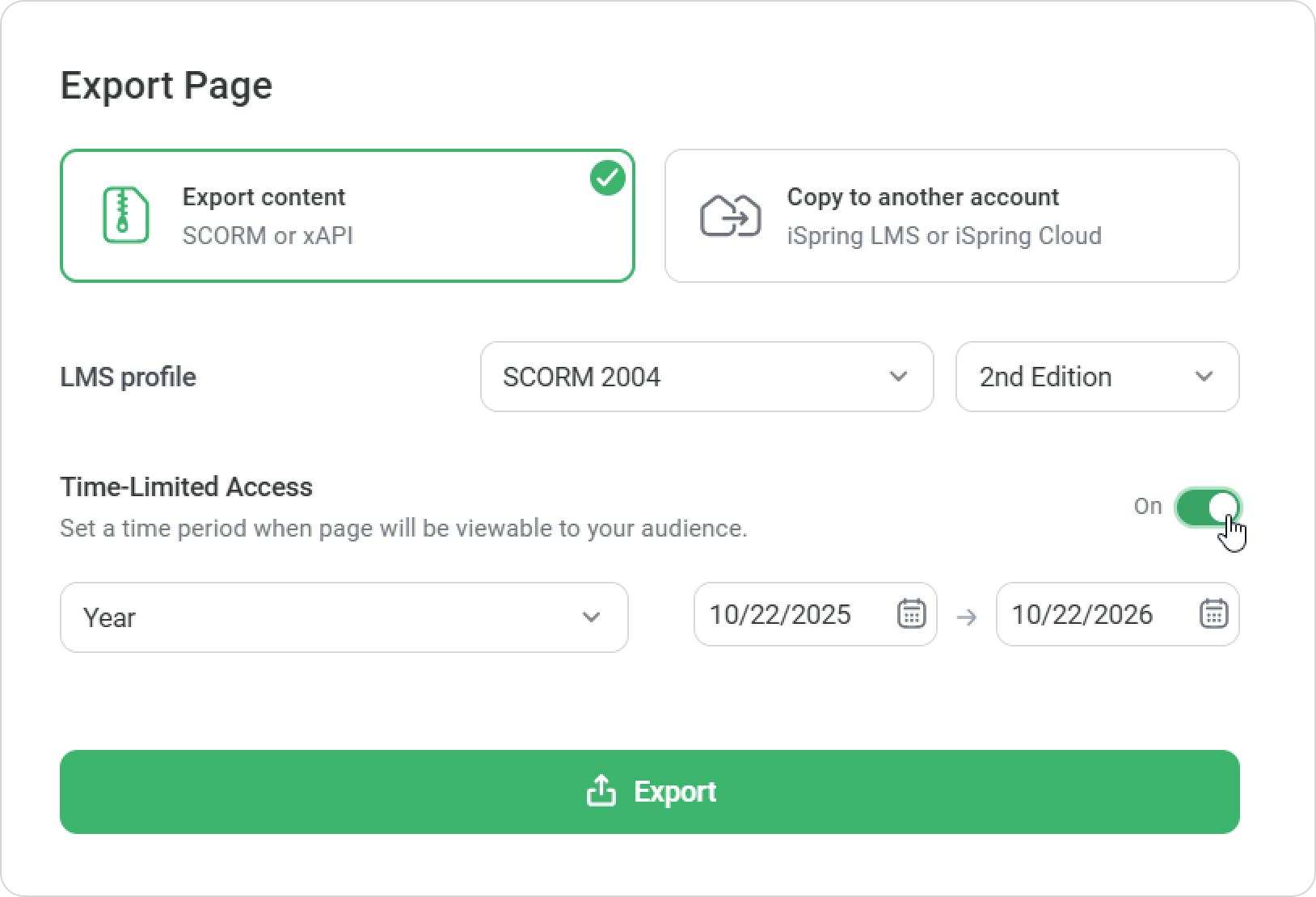The width and height of the screenshot is (1316, 897).
Task: Click the "iSpring LMS or iSpring Cloud" subtitle
Action: click(943, 235)
